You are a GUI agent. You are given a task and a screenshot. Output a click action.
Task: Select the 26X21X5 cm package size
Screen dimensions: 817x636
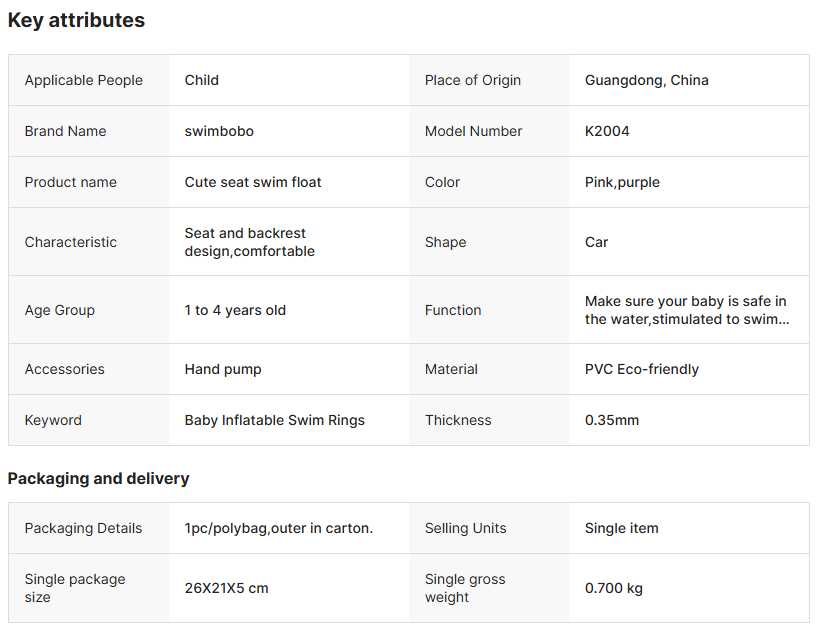tap(226, 588)
